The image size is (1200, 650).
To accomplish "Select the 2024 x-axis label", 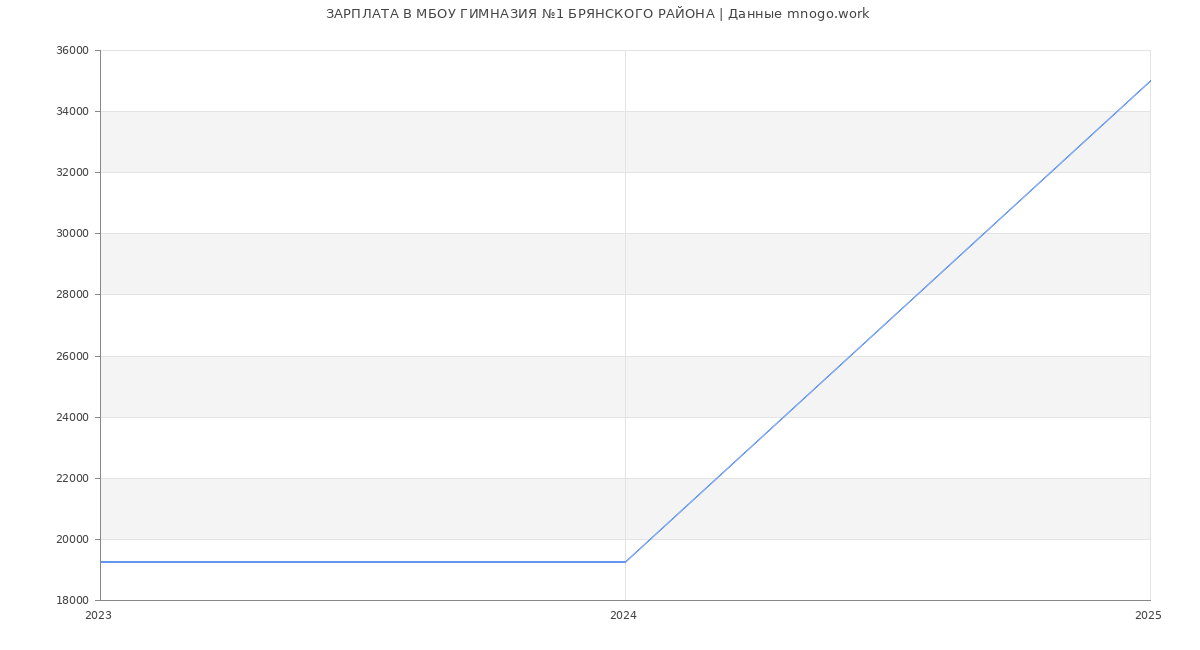I will 623,616.
